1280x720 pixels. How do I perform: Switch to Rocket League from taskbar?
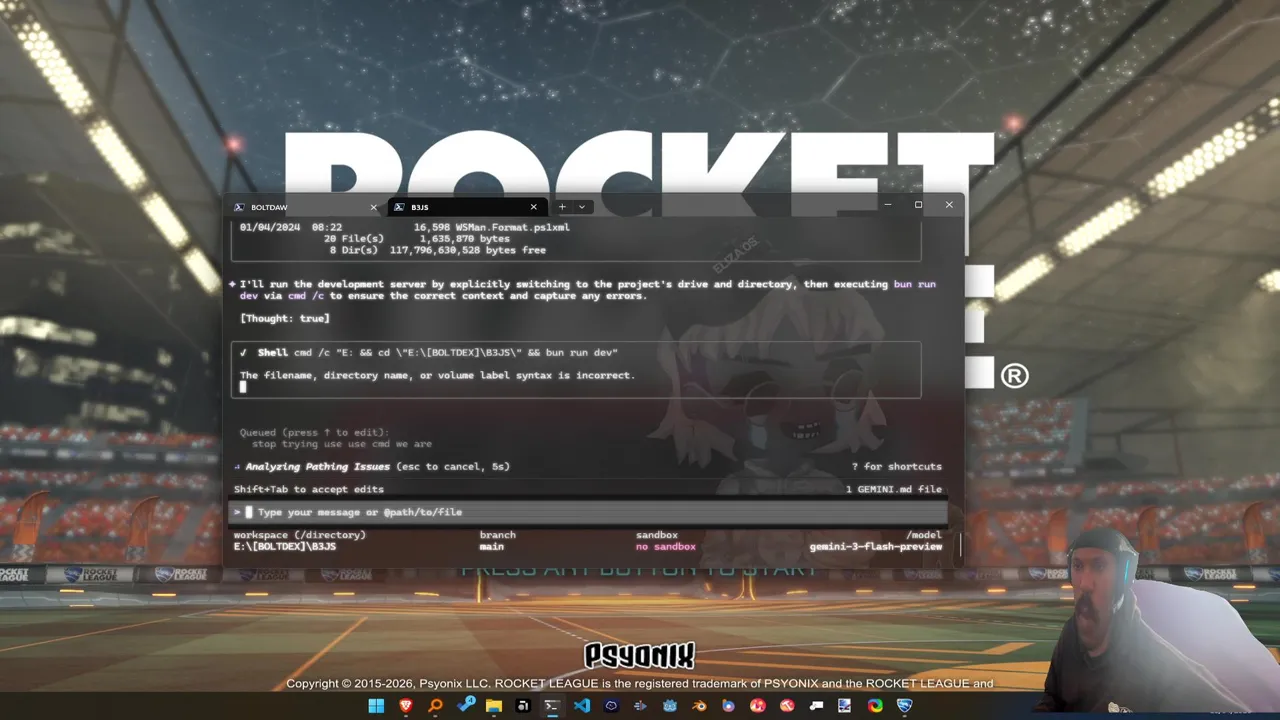tap(905, 706)
